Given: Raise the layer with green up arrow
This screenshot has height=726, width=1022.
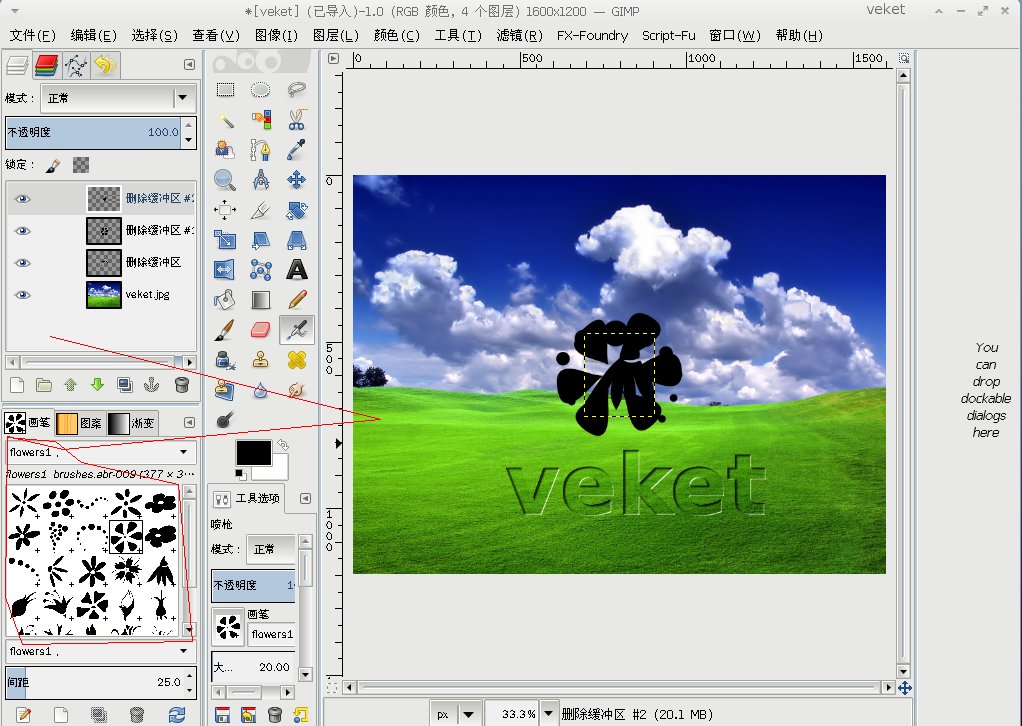Looking at the screenshot, I should coord(70,385).
